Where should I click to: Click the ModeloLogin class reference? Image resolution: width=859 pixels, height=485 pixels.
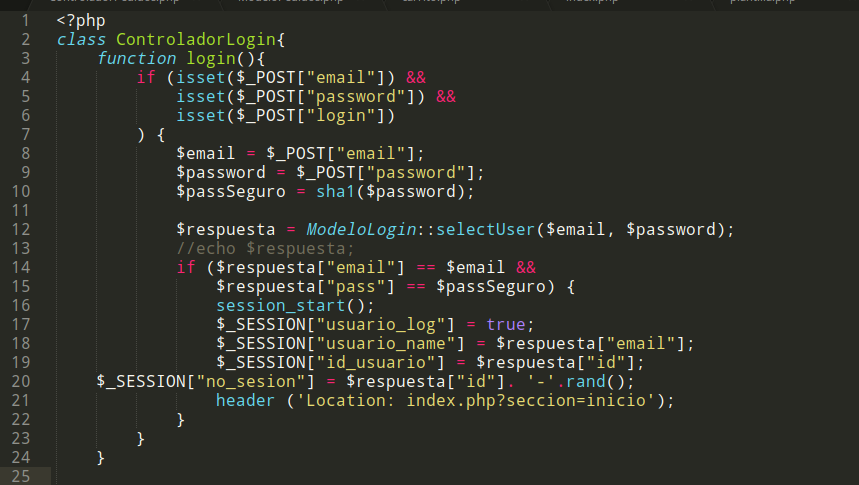361,230
